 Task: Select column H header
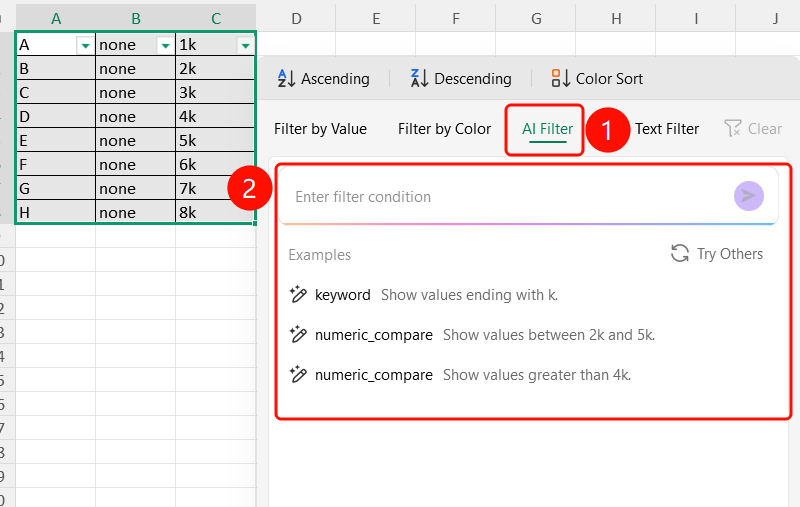click(616, 19)
